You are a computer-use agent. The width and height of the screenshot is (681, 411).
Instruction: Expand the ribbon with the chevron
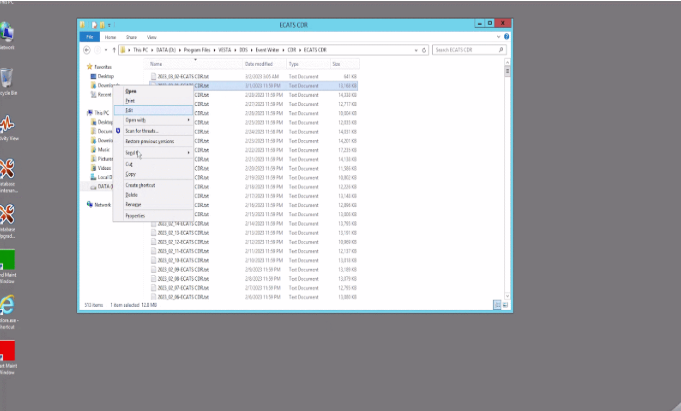pos(499,37)
